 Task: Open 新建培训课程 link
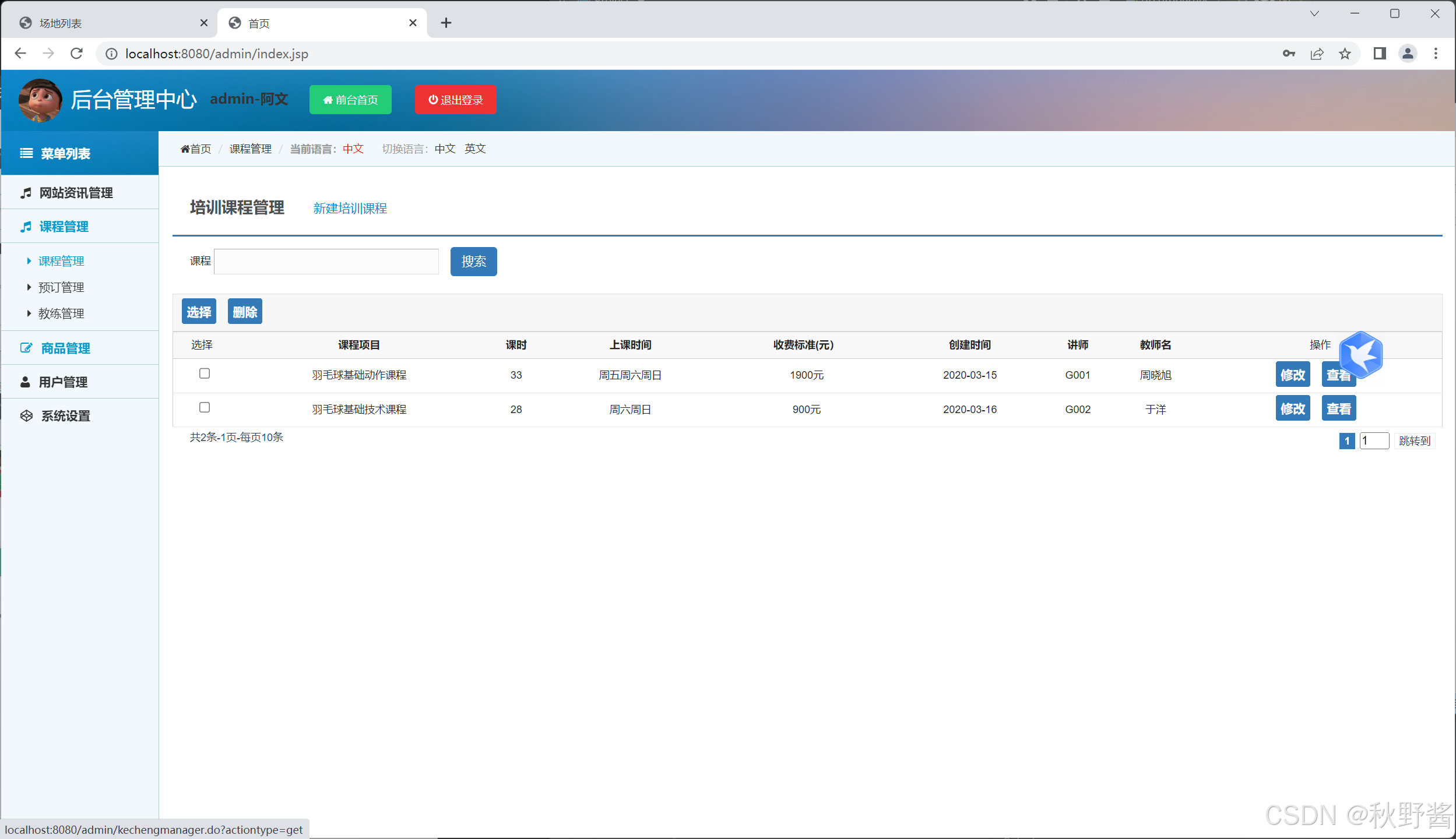350,209
